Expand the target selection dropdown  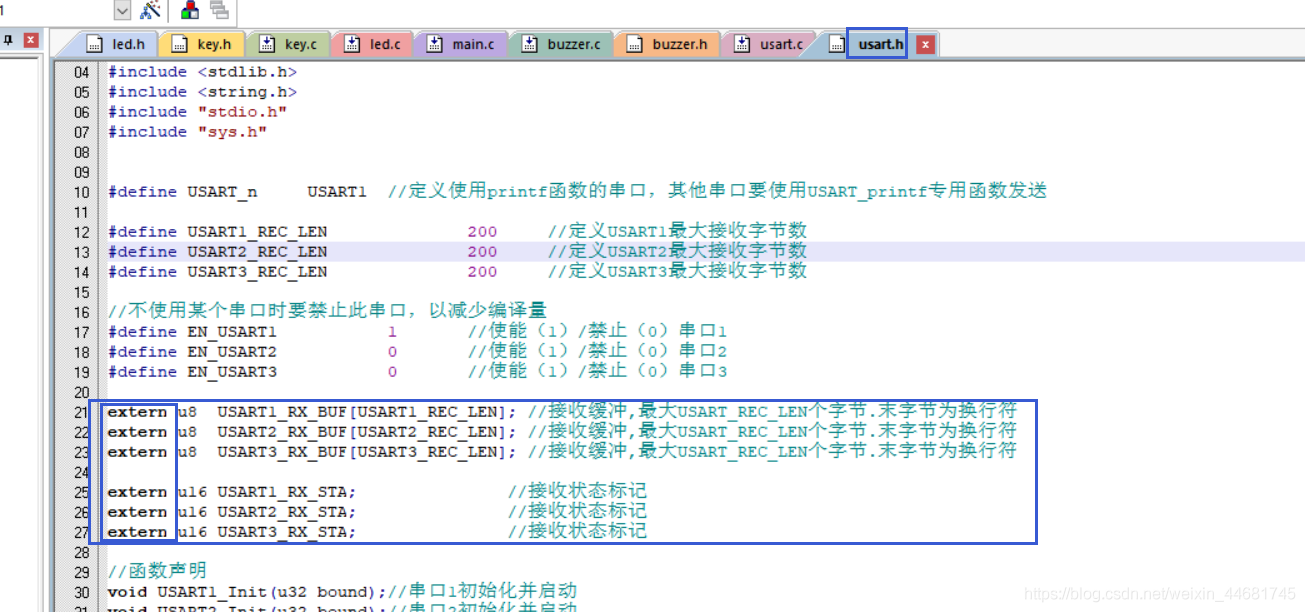coord(122,10)
